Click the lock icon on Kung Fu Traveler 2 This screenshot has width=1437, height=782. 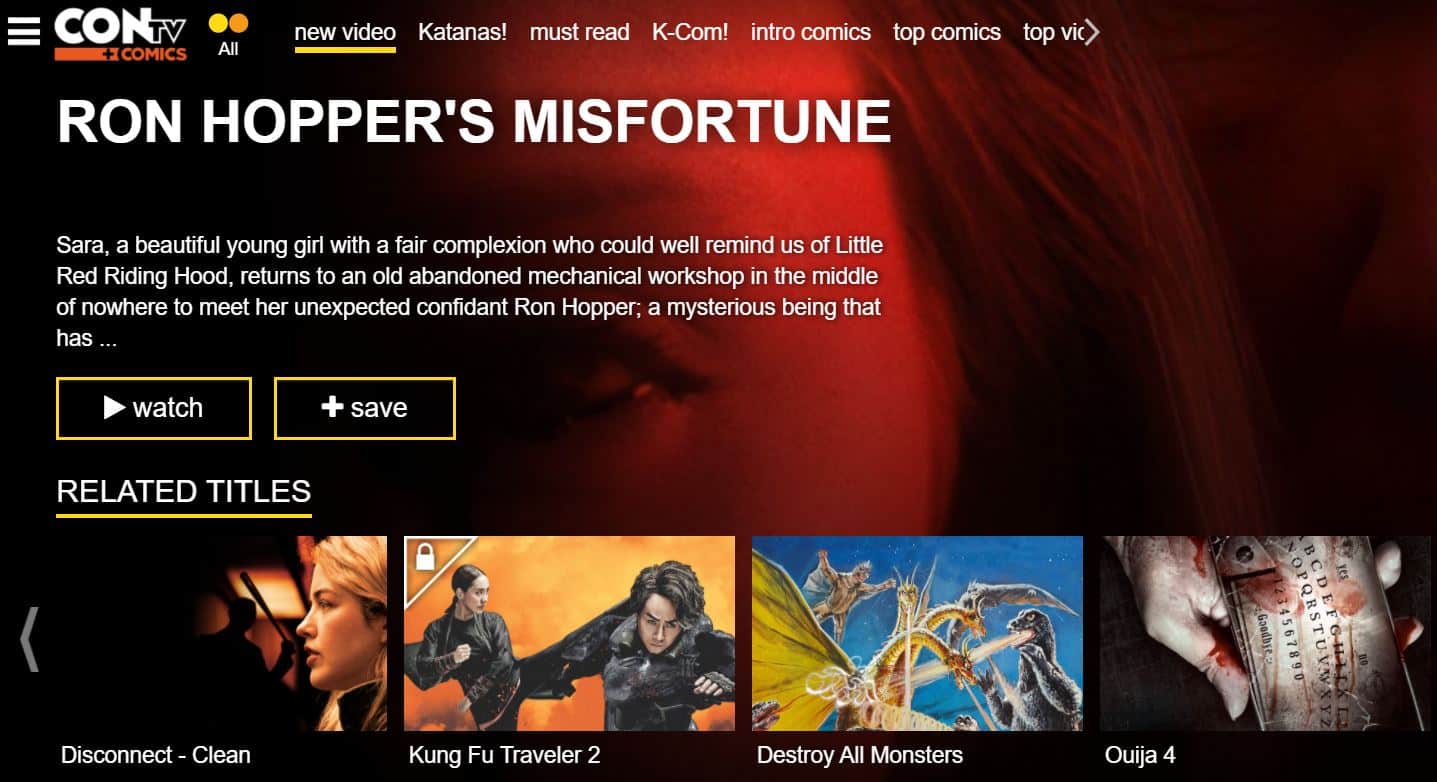(425, 557)
